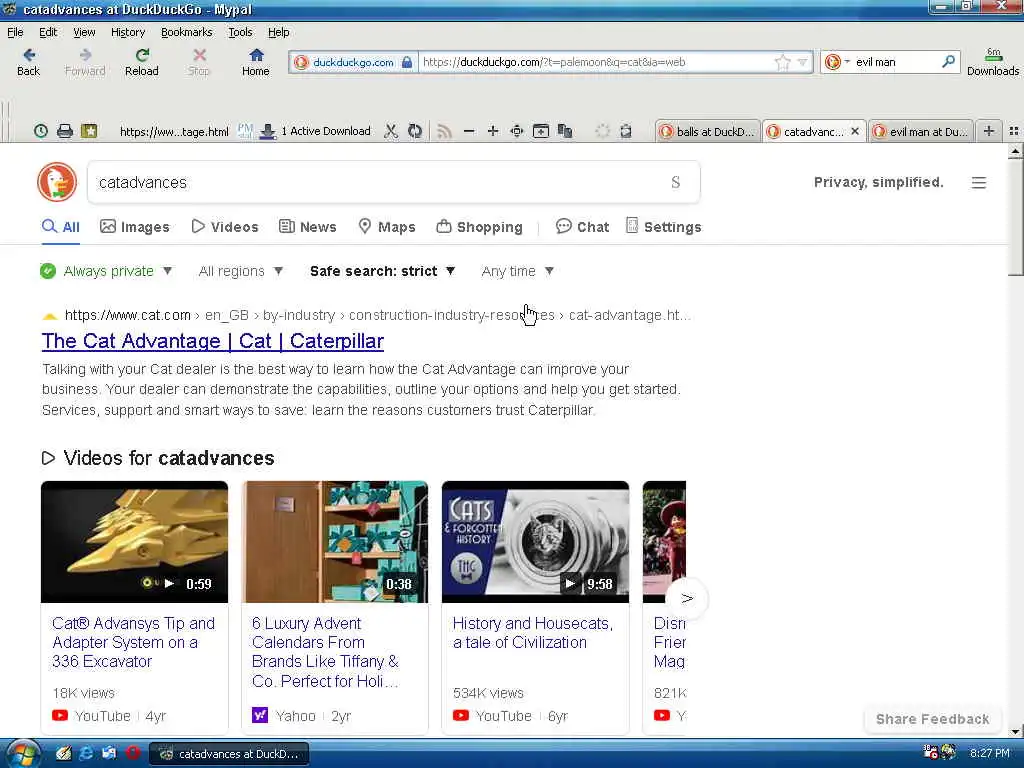Select the Videos search tab

click(225, 227)
